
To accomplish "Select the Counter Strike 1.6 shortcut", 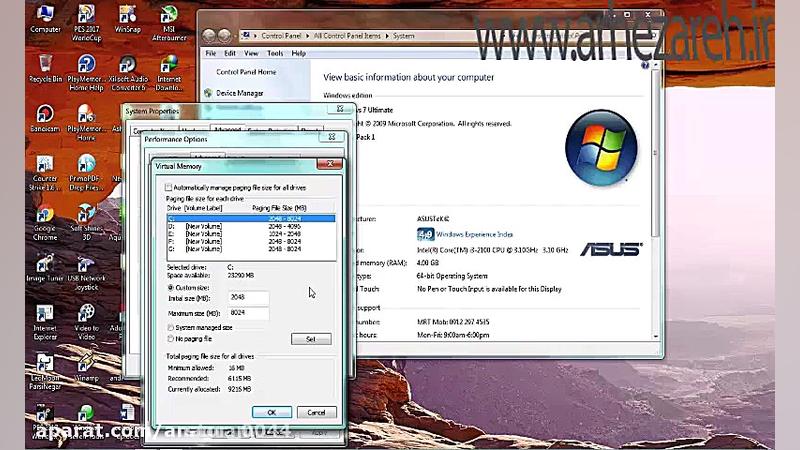I will click(45, 172).
